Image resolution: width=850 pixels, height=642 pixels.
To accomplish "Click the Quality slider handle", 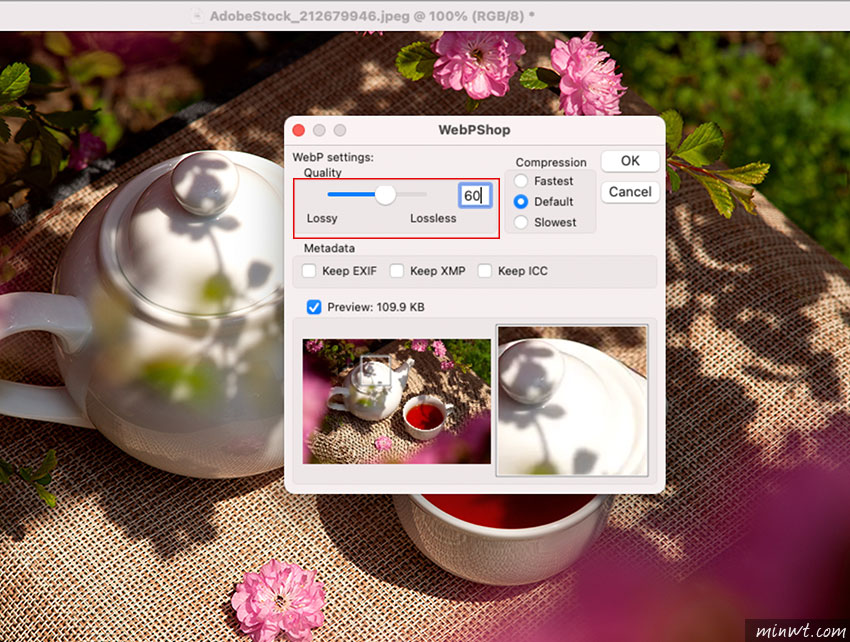I will tap(385, 195).
